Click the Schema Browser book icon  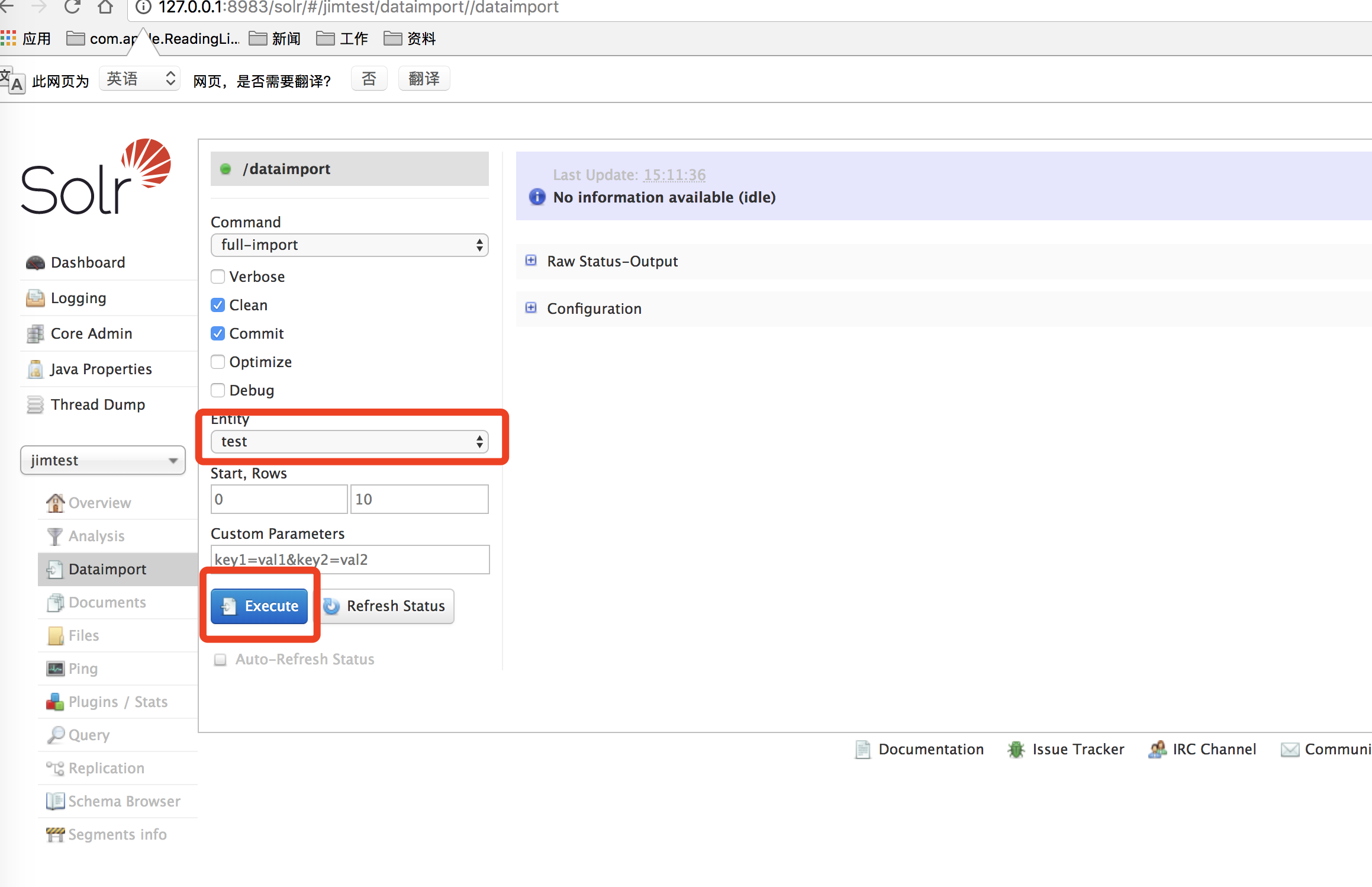55,801
